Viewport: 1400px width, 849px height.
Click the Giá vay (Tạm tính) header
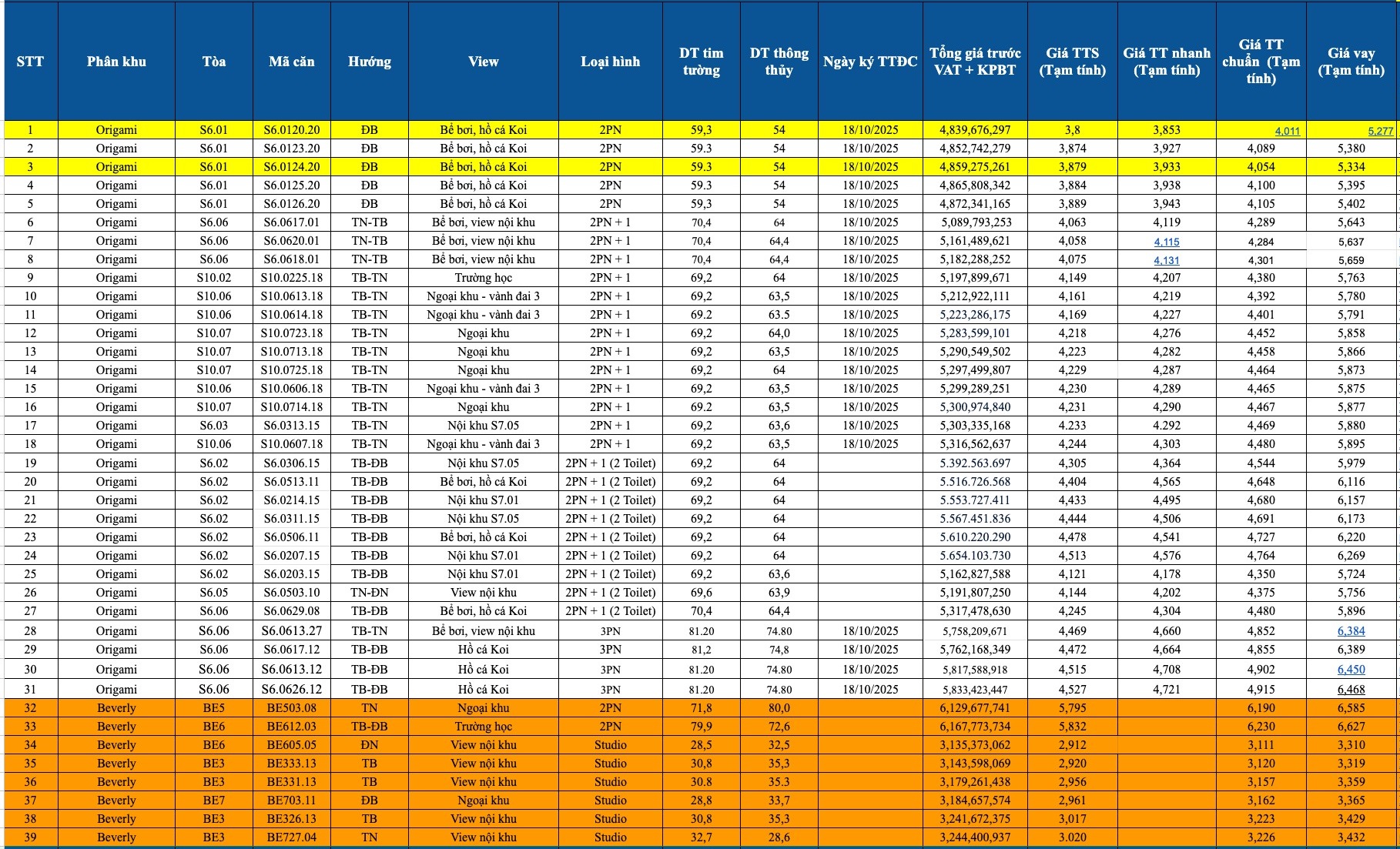point(1351,62)
